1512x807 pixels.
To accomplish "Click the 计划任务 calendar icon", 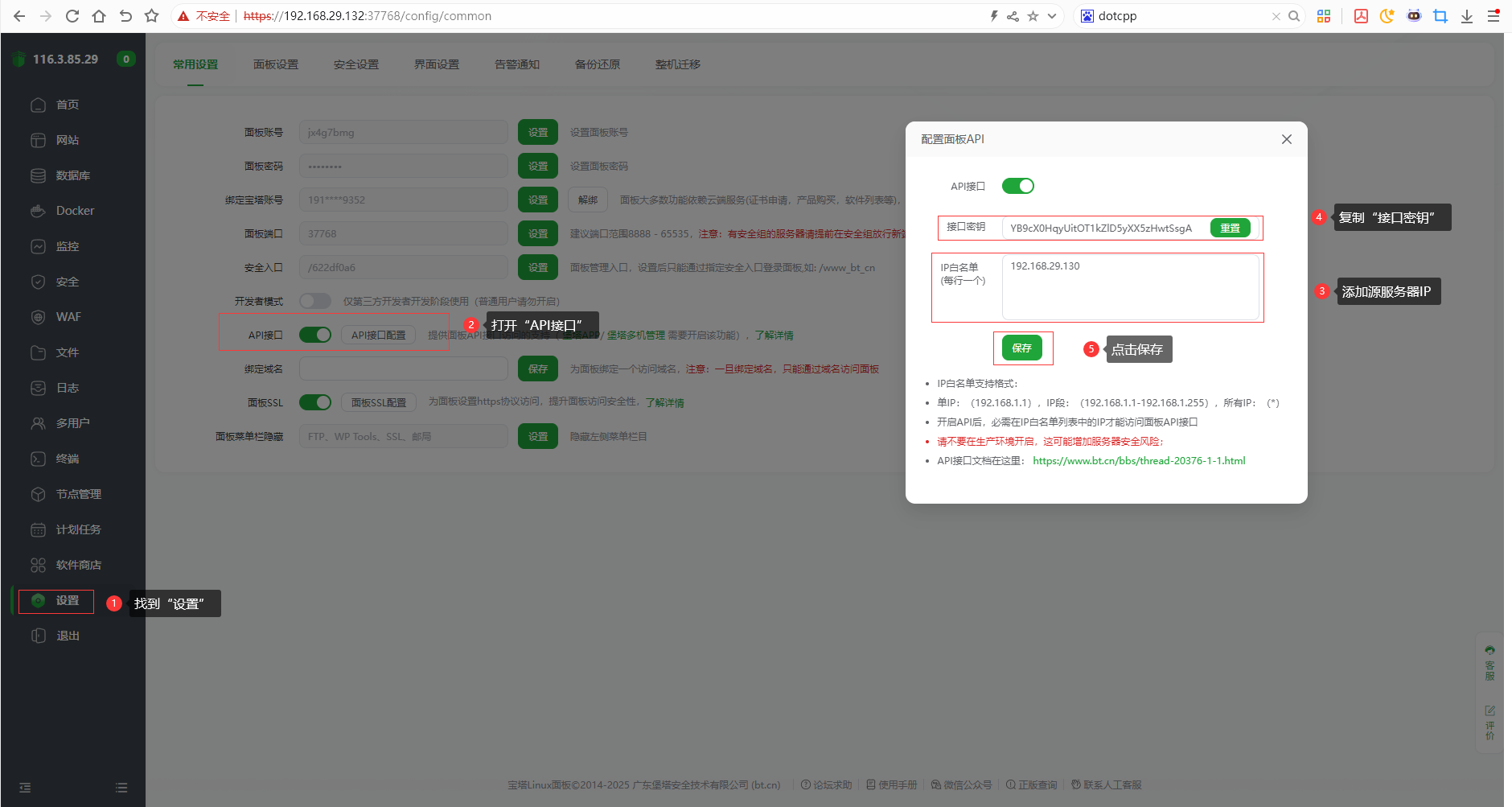I will pyautogui.click(x=38, y=529).
